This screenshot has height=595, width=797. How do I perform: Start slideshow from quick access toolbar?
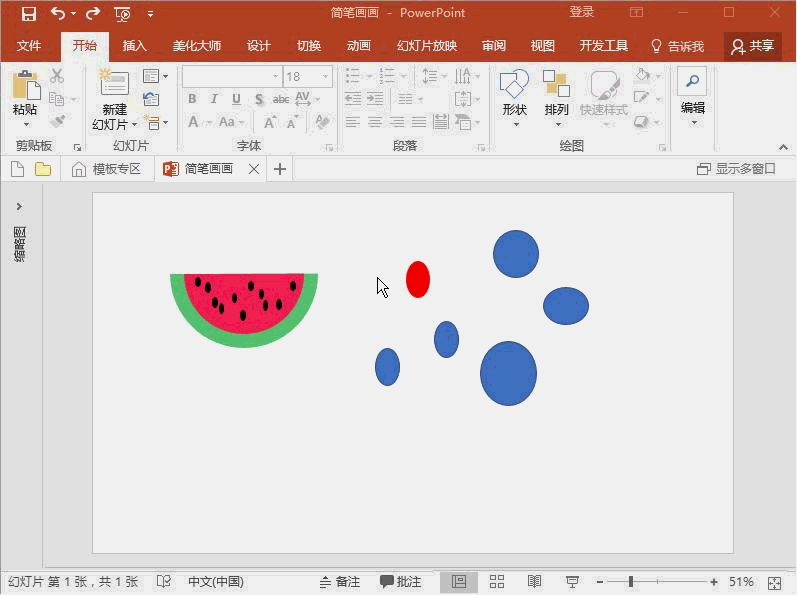pos(122,14)
